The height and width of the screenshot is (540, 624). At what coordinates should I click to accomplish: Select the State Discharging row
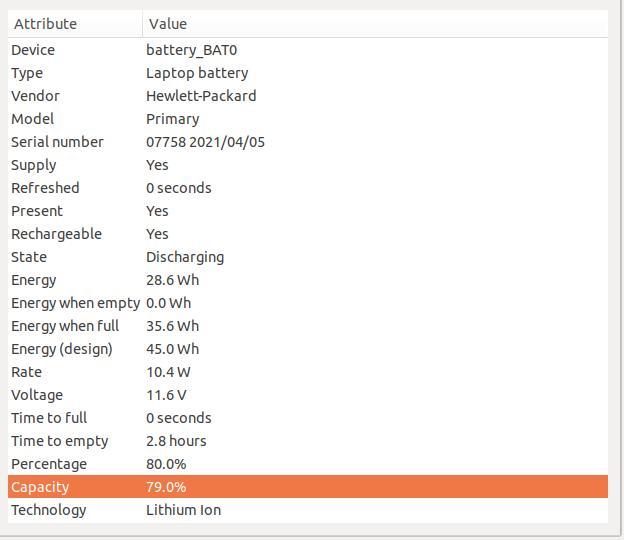point(308,257)
